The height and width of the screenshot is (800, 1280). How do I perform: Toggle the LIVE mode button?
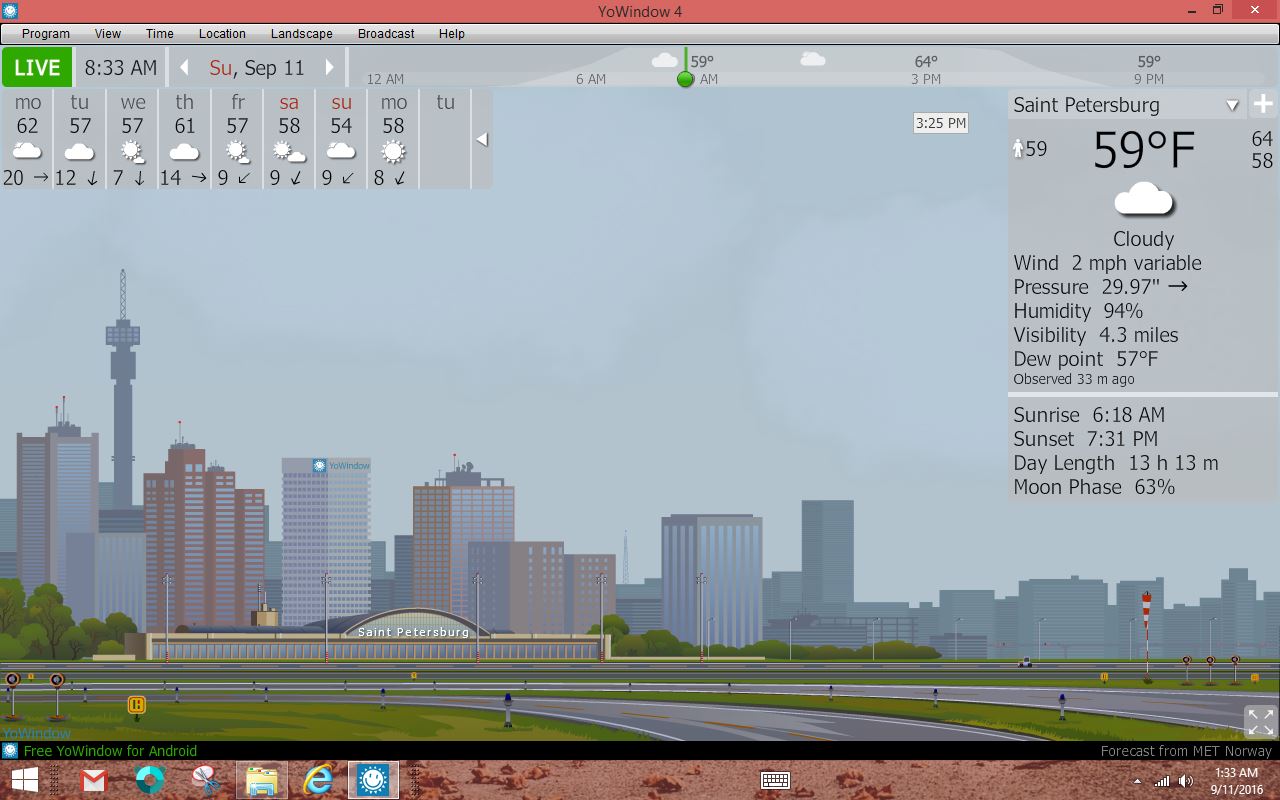point(37,68)
